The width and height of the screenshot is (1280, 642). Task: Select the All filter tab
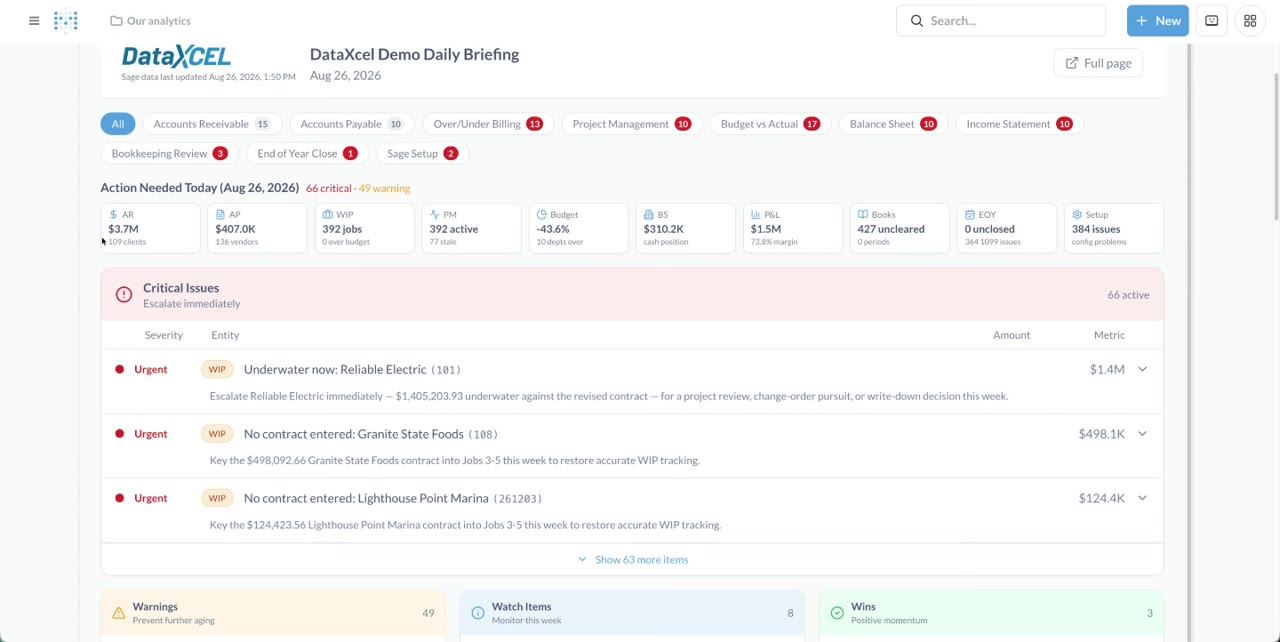pyautogui.click(x=118, y=124)
